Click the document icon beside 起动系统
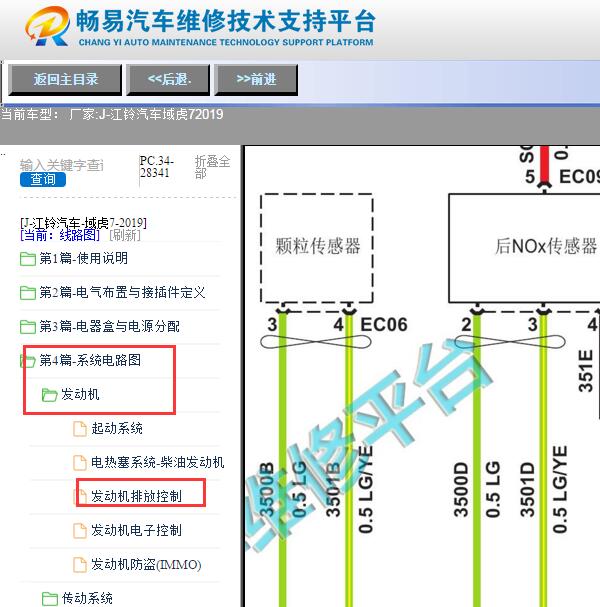Viewport: 600px width, 607px height. (x=80, y=429)
